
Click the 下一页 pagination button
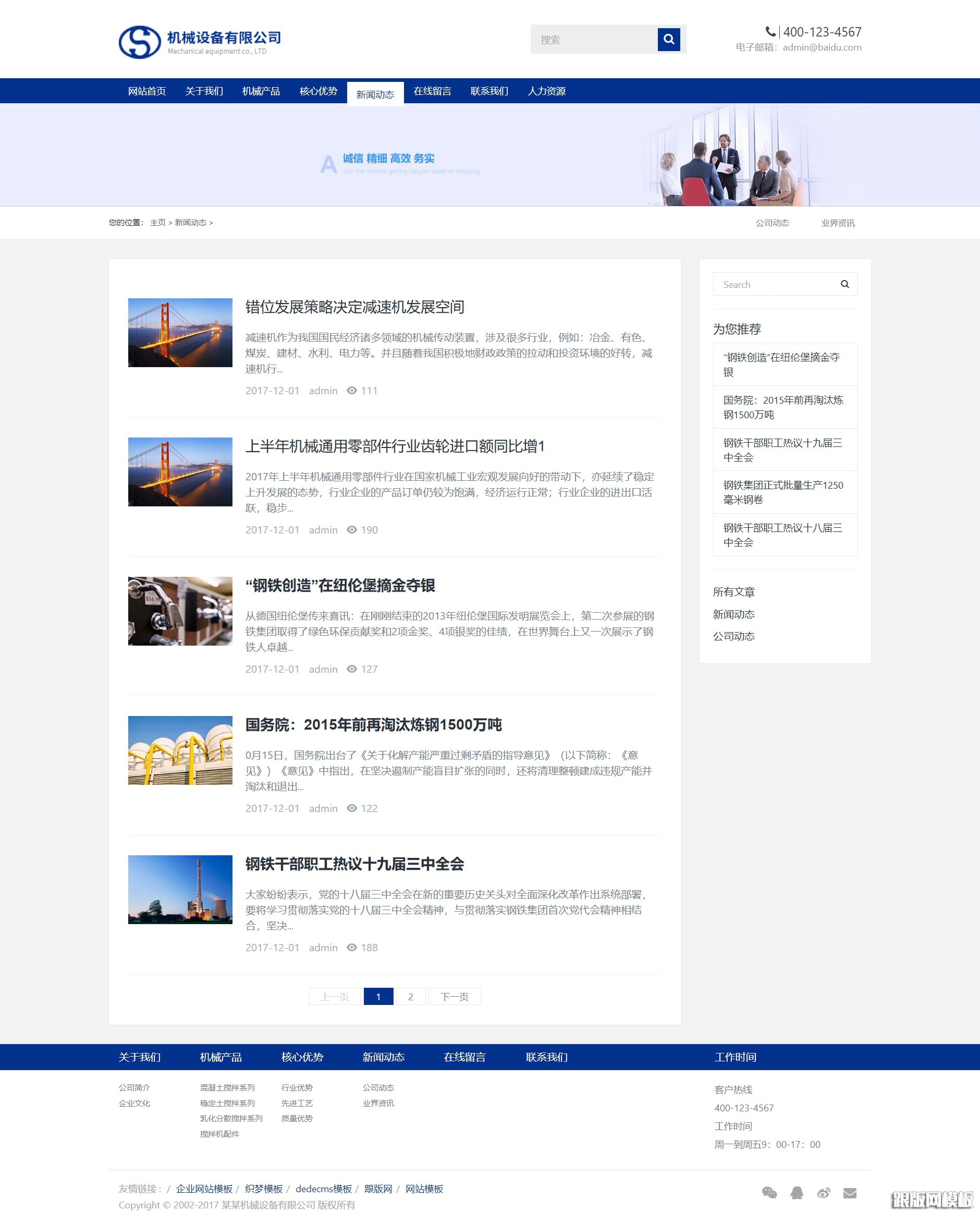click(455, 996)
